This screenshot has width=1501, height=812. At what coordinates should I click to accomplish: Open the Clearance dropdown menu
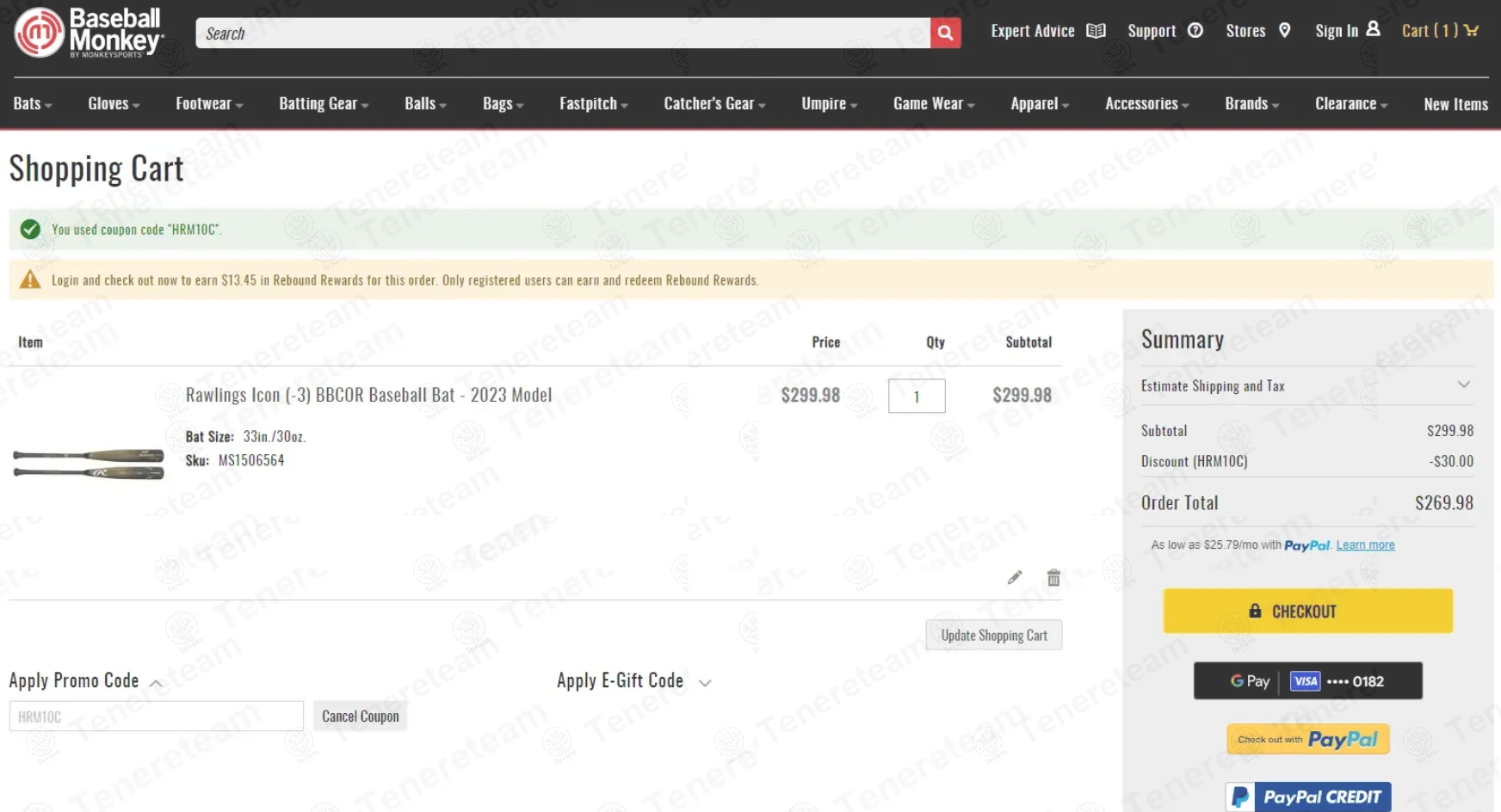(1350, 104)
